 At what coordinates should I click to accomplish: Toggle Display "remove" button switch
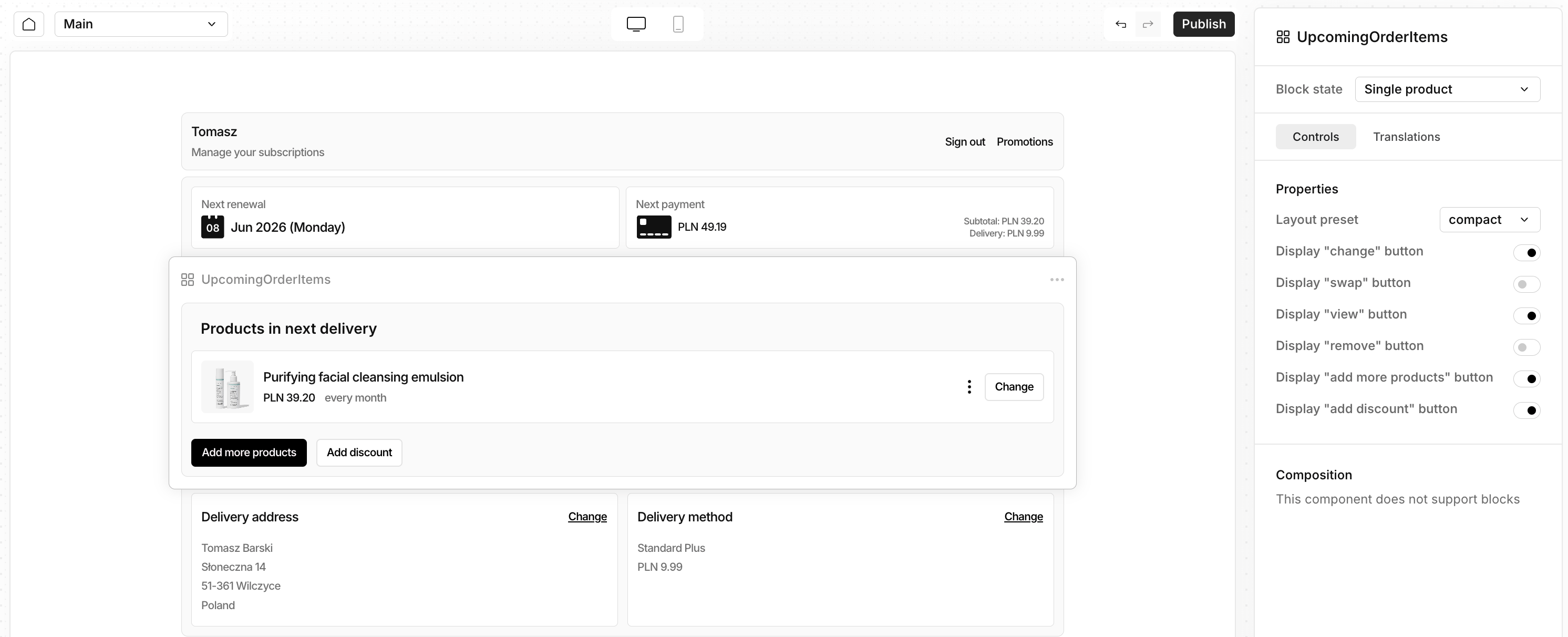pyautogui.click(x=1526, y=347)
